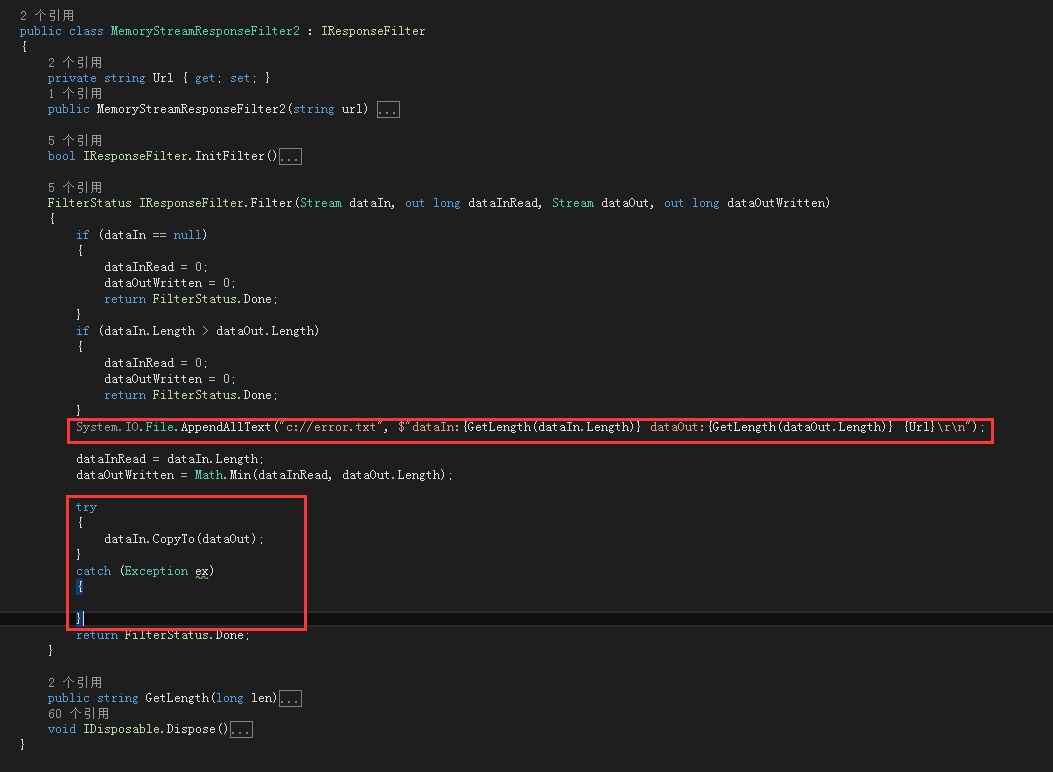Image resolution: width=1053 pixels, height=772 pixels.
Task: Expand the collapsed constructor body '...' box
Action: (x=388, y=109)
